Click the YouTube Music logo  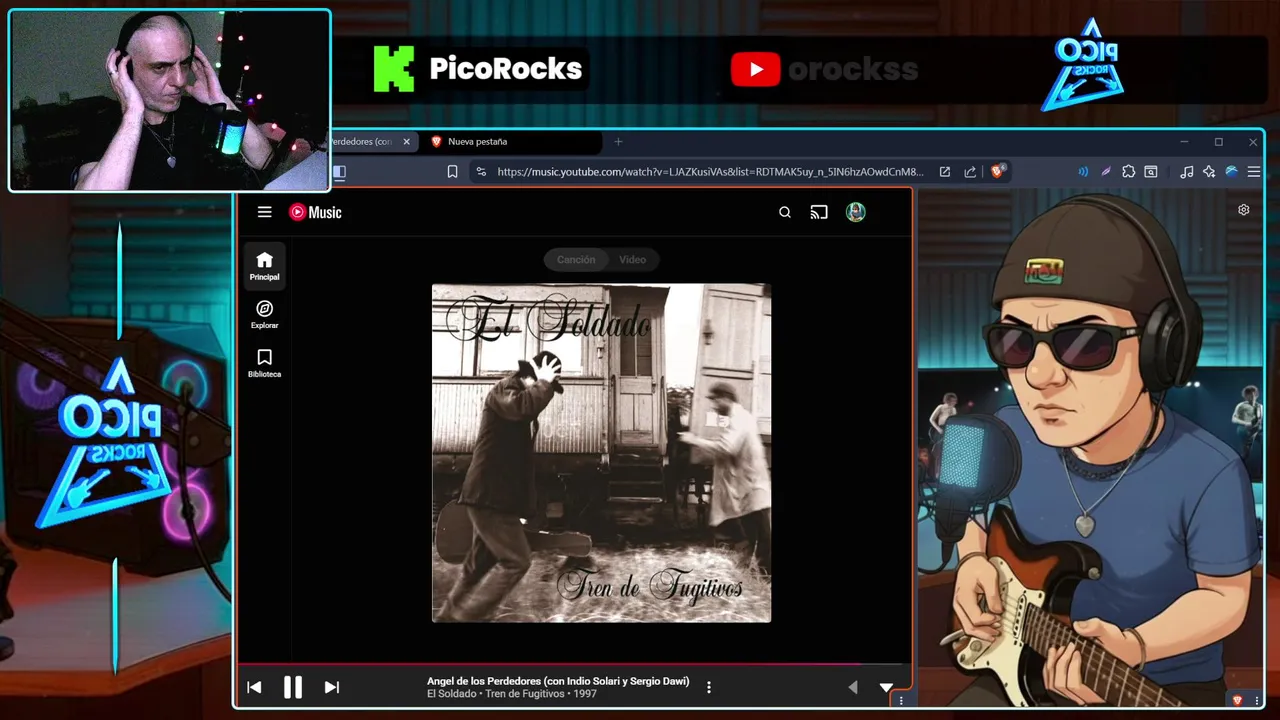pos(315,212)
